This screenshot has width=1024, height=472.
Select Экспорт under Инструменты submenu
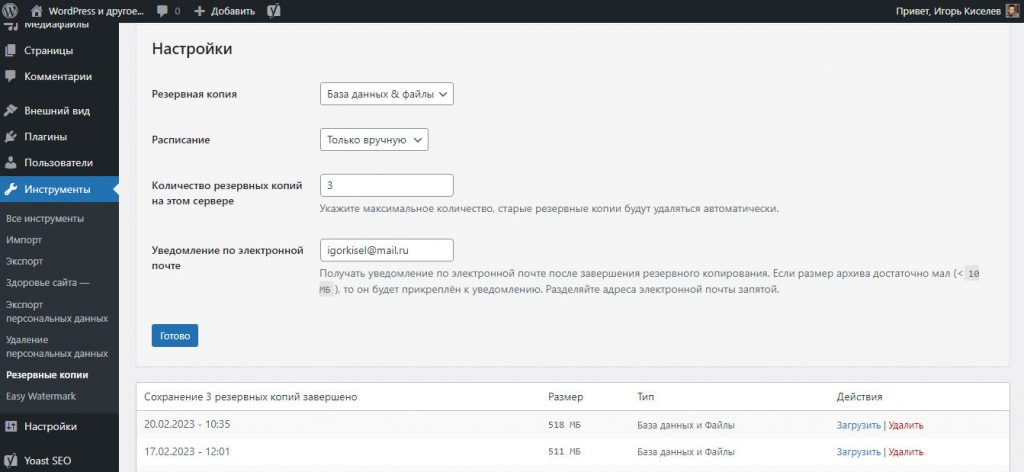(x=24, y=262)
